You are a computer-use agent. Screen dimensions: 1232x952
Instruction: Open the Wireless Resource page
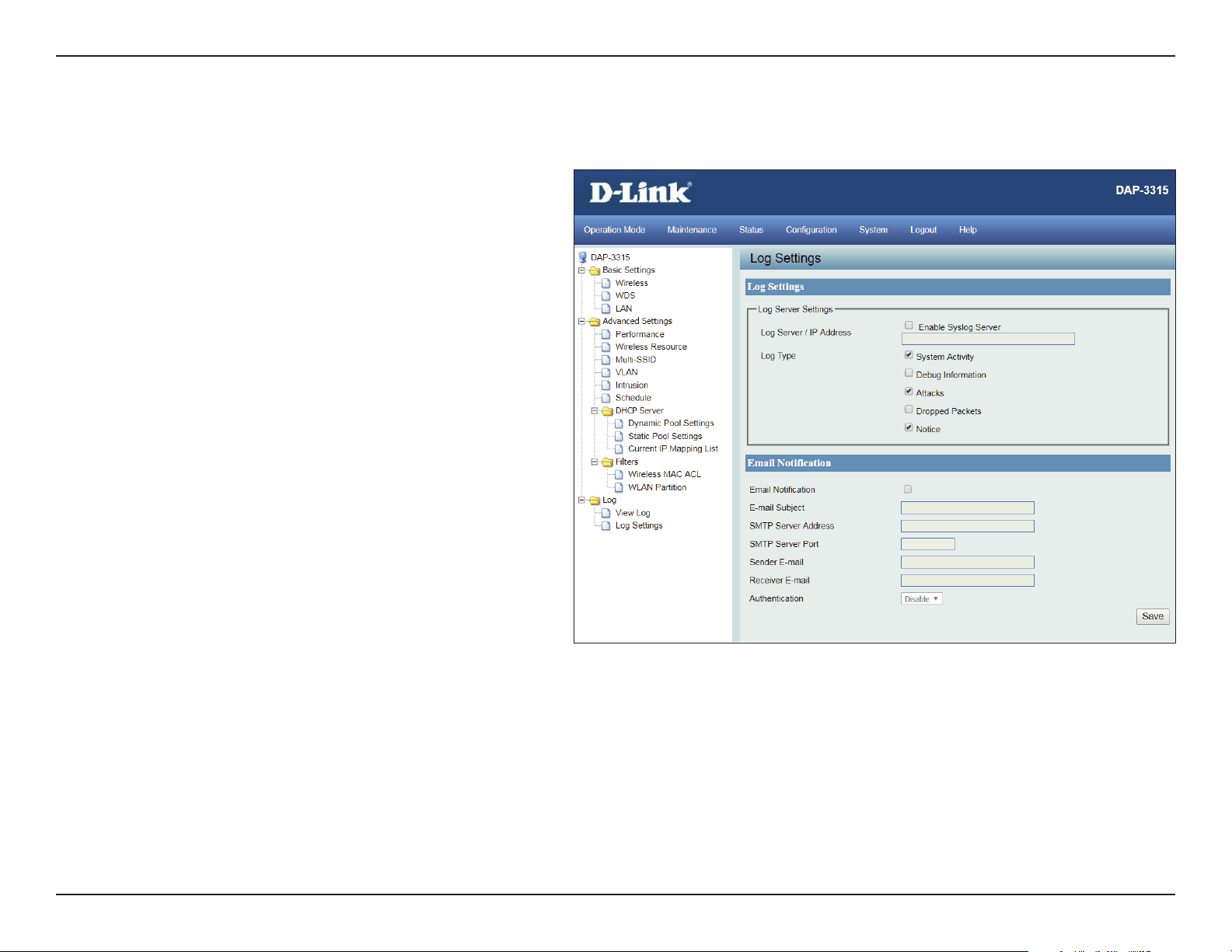pos(651,347)
